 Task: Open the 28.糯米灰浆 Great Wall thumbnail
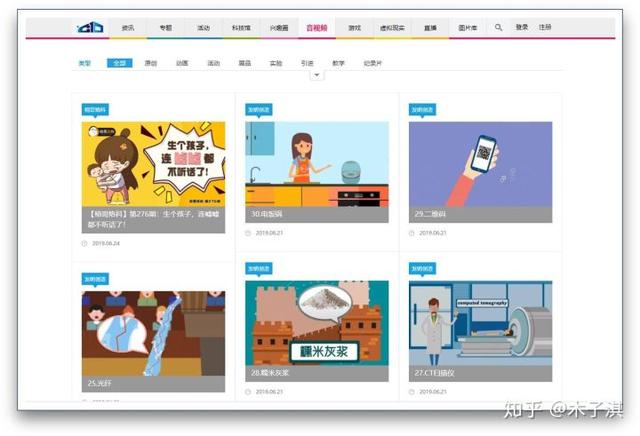click(317, 323)
